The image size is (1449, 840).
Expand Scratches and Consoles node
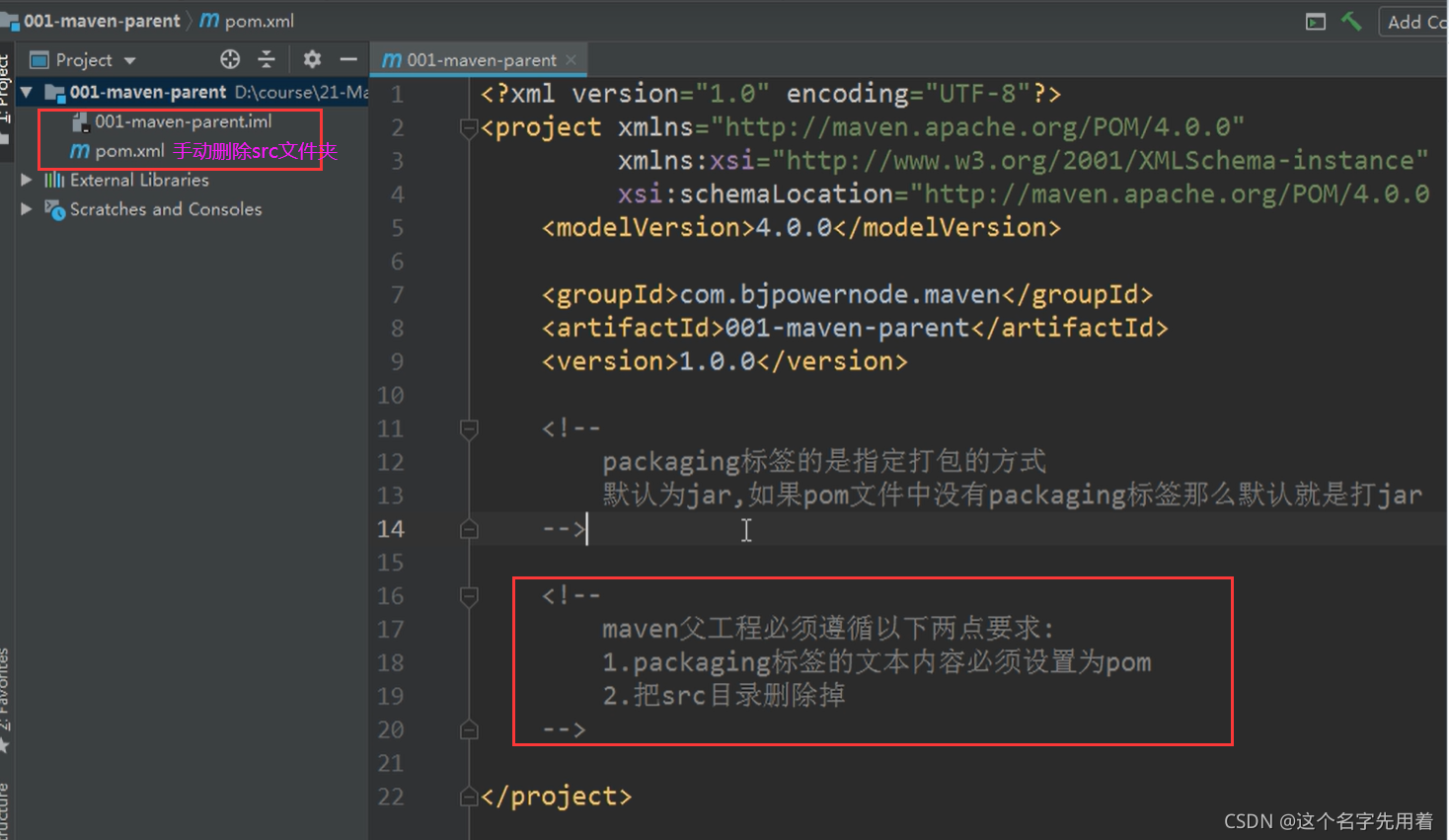coord(27,209)
